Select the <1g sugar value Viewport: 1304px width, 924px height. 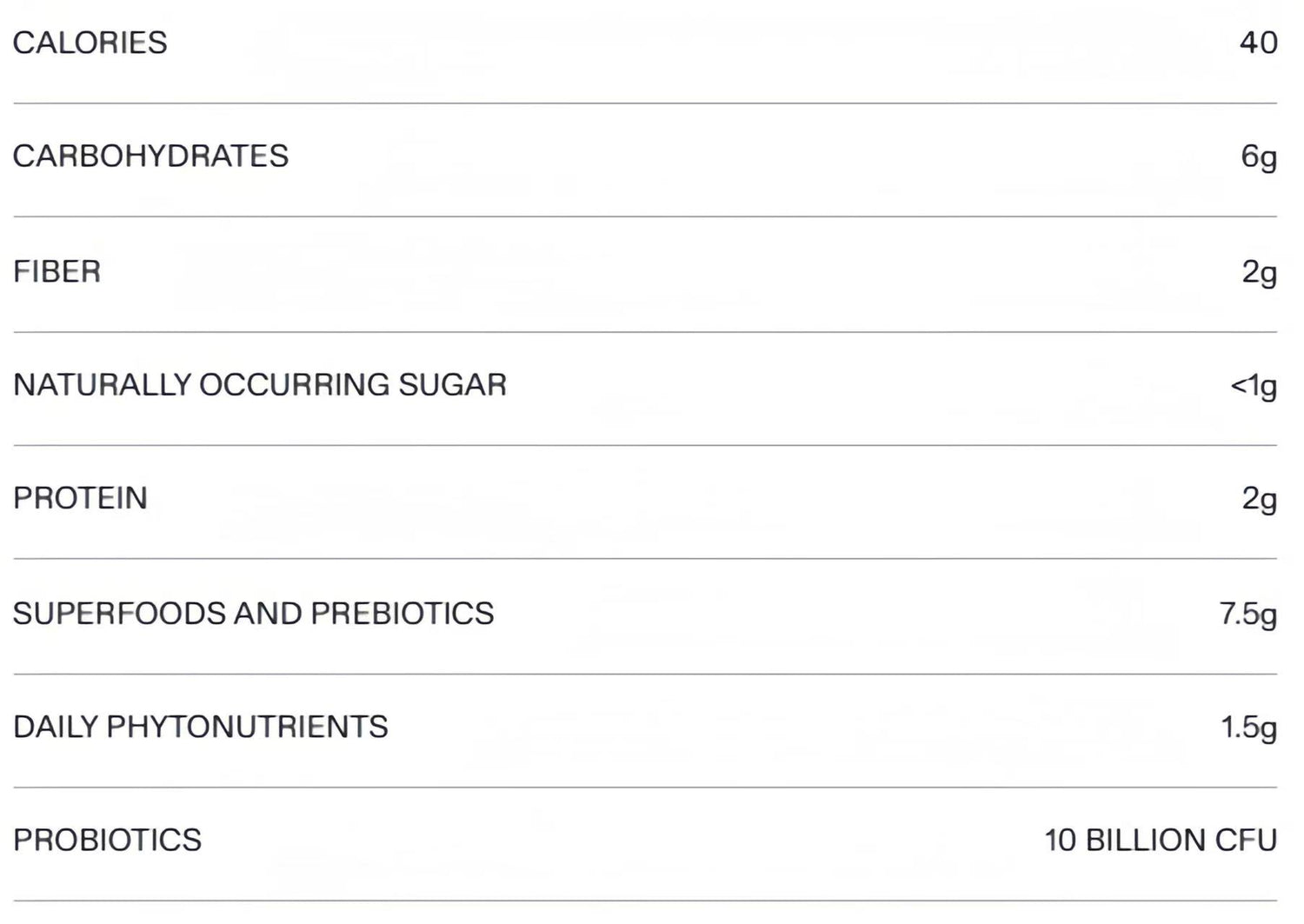(1254, 385)
